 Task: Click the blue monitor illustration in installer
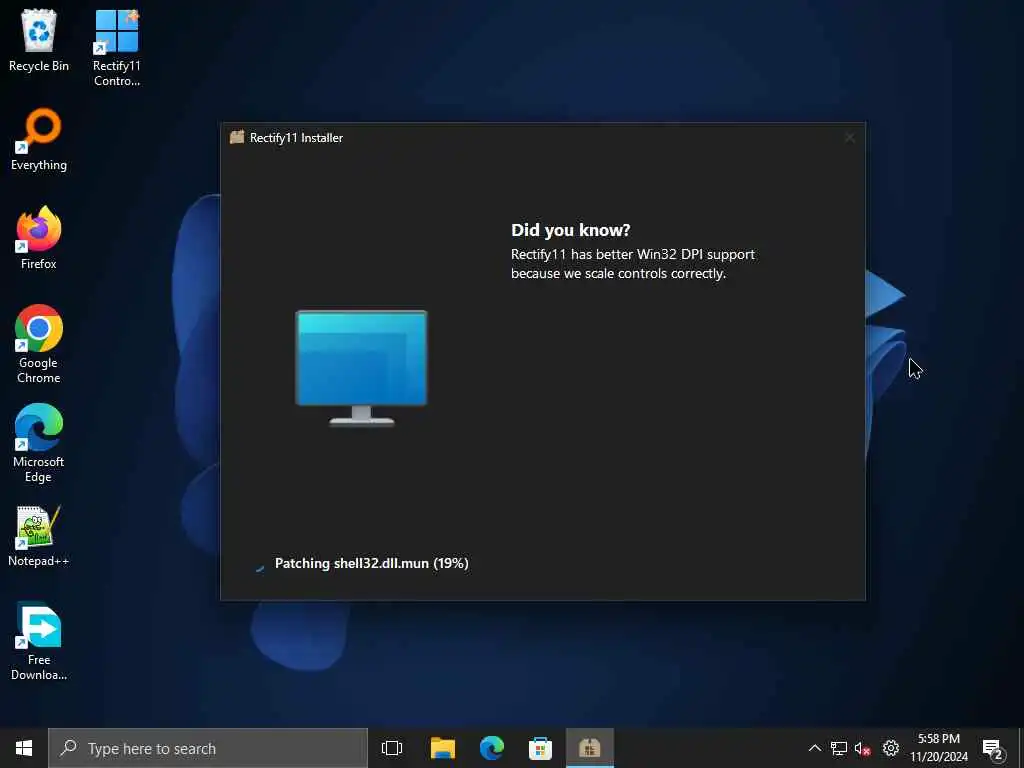click(361, 368)
